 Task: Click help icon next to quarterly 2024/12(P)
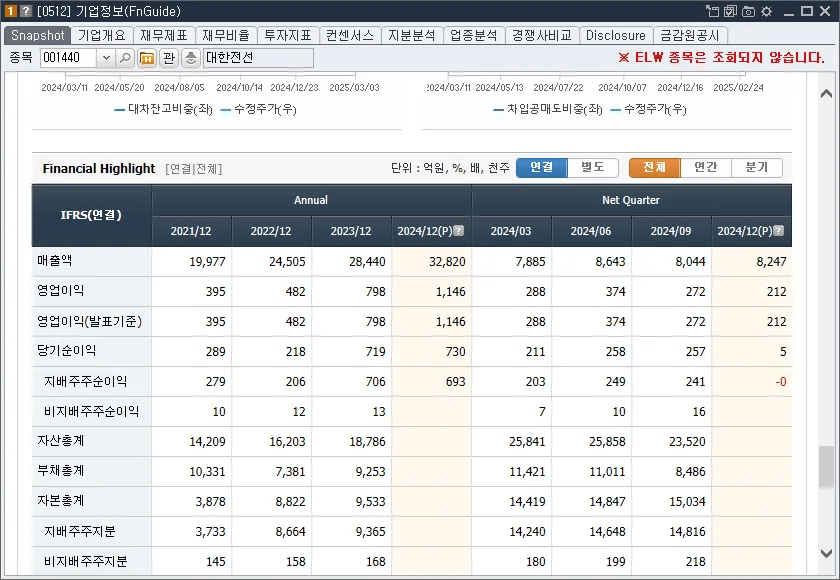779,231
